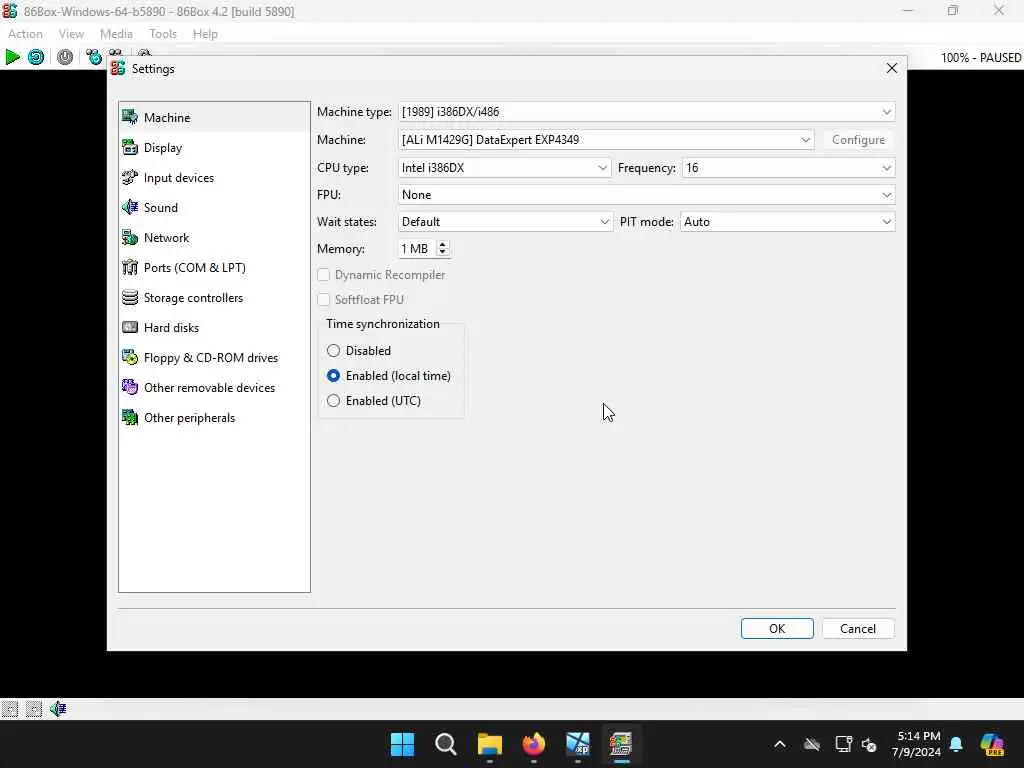This screenshot has width=1024, height=768.
Task: Click the Copilot preview taskbar icon
Action: [992, 744]
